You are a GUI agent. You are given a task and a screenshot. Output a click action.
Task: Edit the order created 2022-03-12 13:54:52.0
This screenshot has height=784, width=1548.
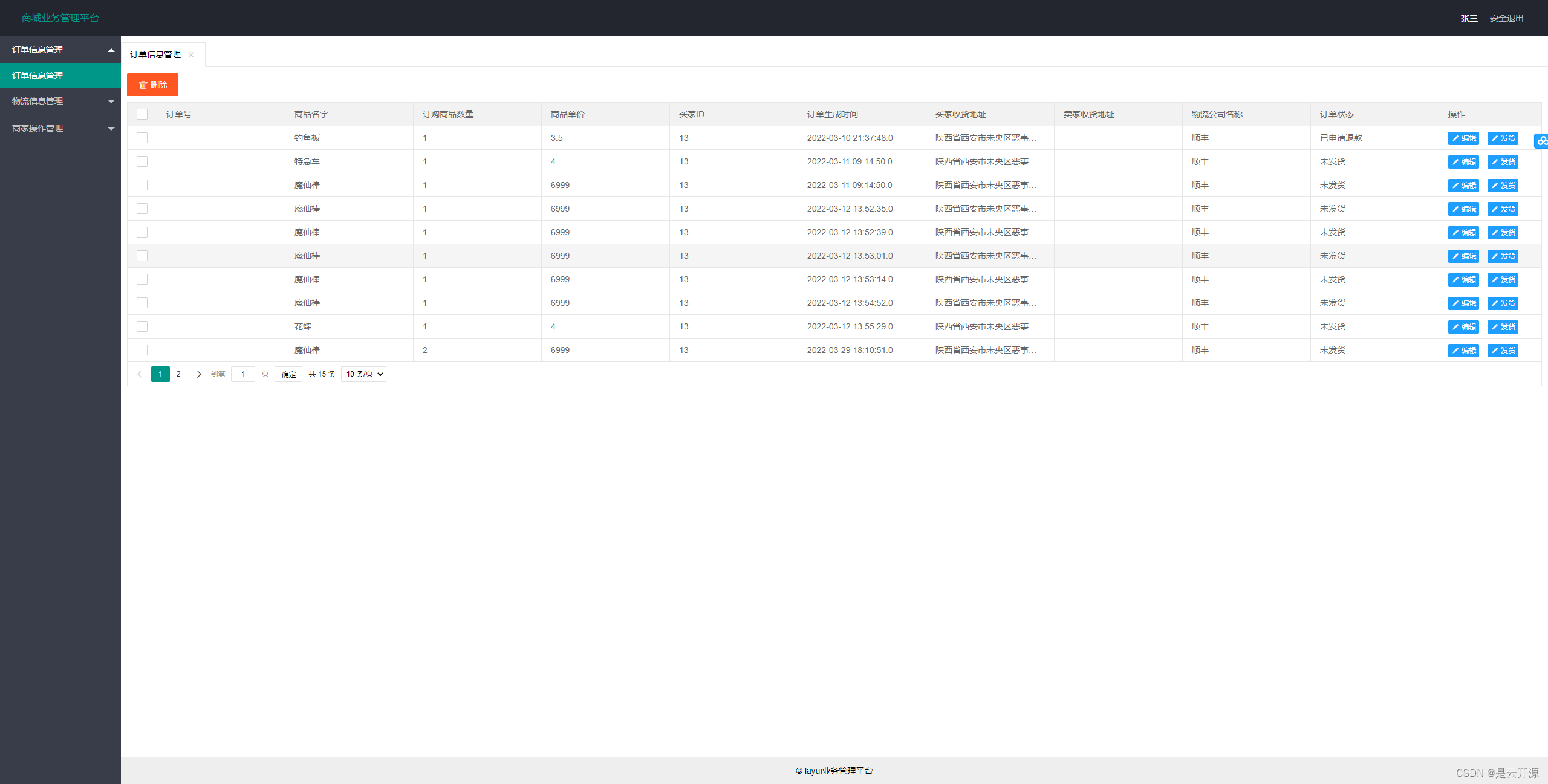click(1463, 303)
